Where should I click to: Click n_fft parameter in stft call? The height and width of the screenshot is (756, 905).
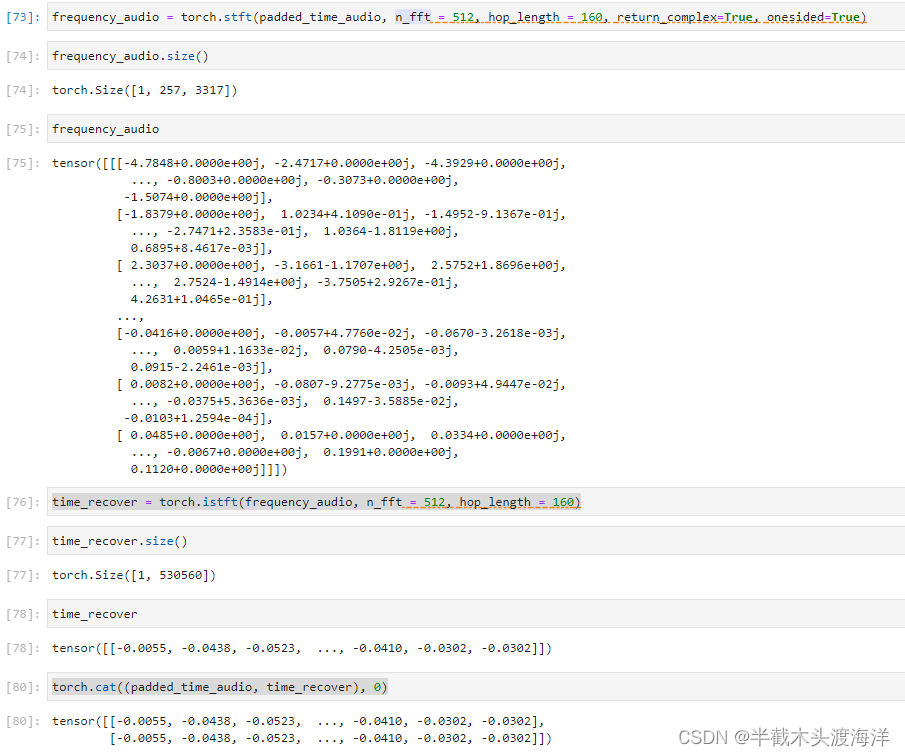coord(413,17)
